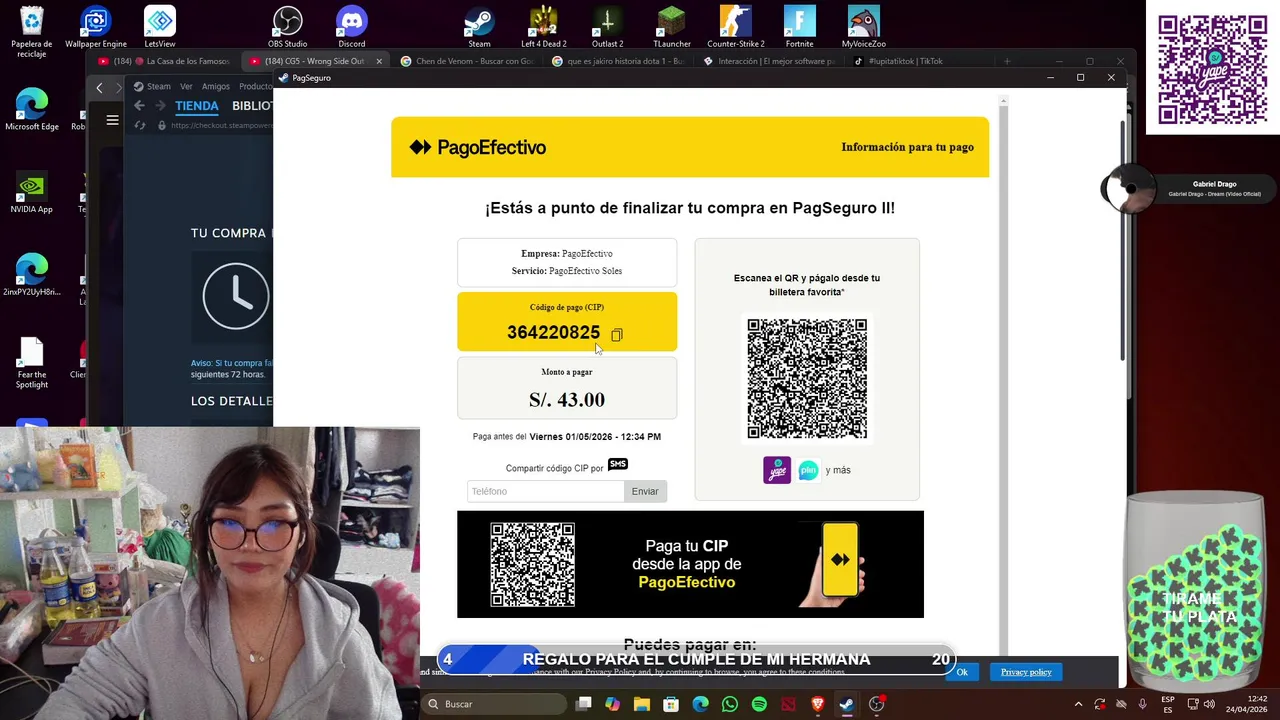Click the PagoEfectivo app banner QR code
The image size is (1280, 720).
tap(532, 564)
